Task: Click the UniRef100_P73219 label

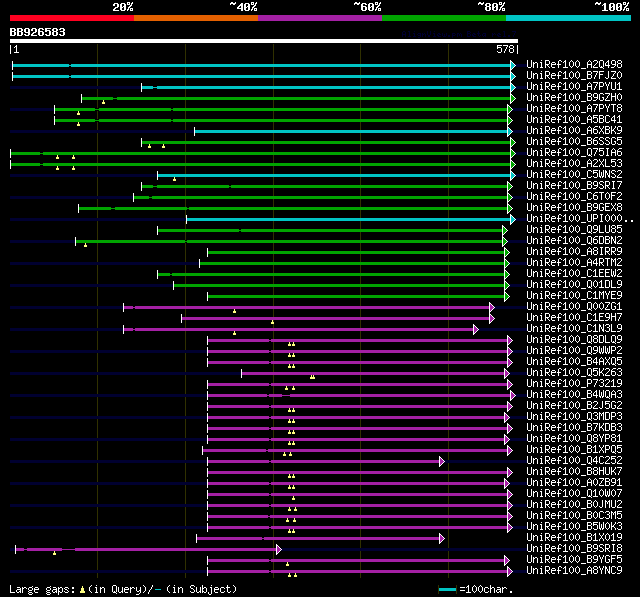Action: click(574, 384)
